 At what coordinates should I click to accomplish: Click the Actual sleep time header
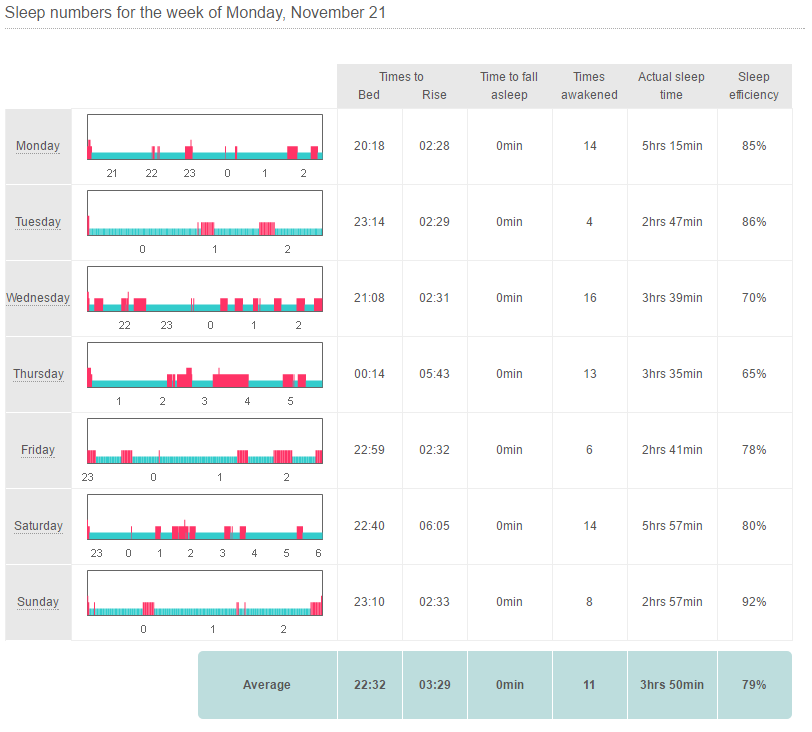671,86
